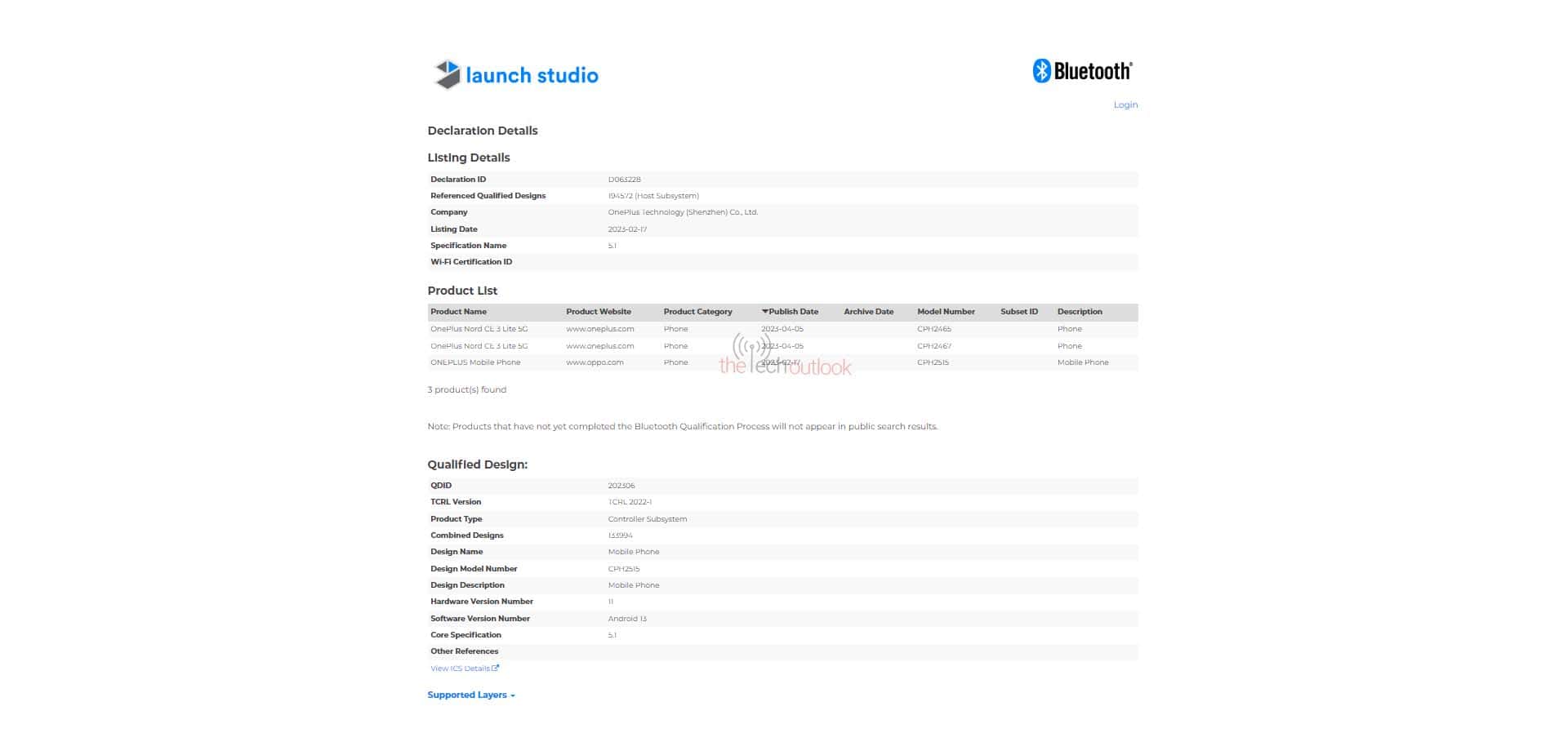Click the Core Specification value 5.1
The width and height of the screenshot is (1568, 751).
[x=612, y=635]
